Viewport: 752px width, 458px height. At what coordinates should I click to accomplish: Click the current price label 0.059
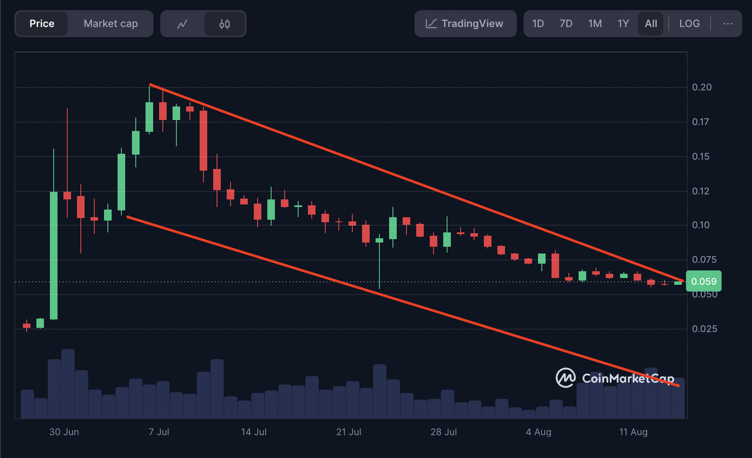tap(705, 282)
